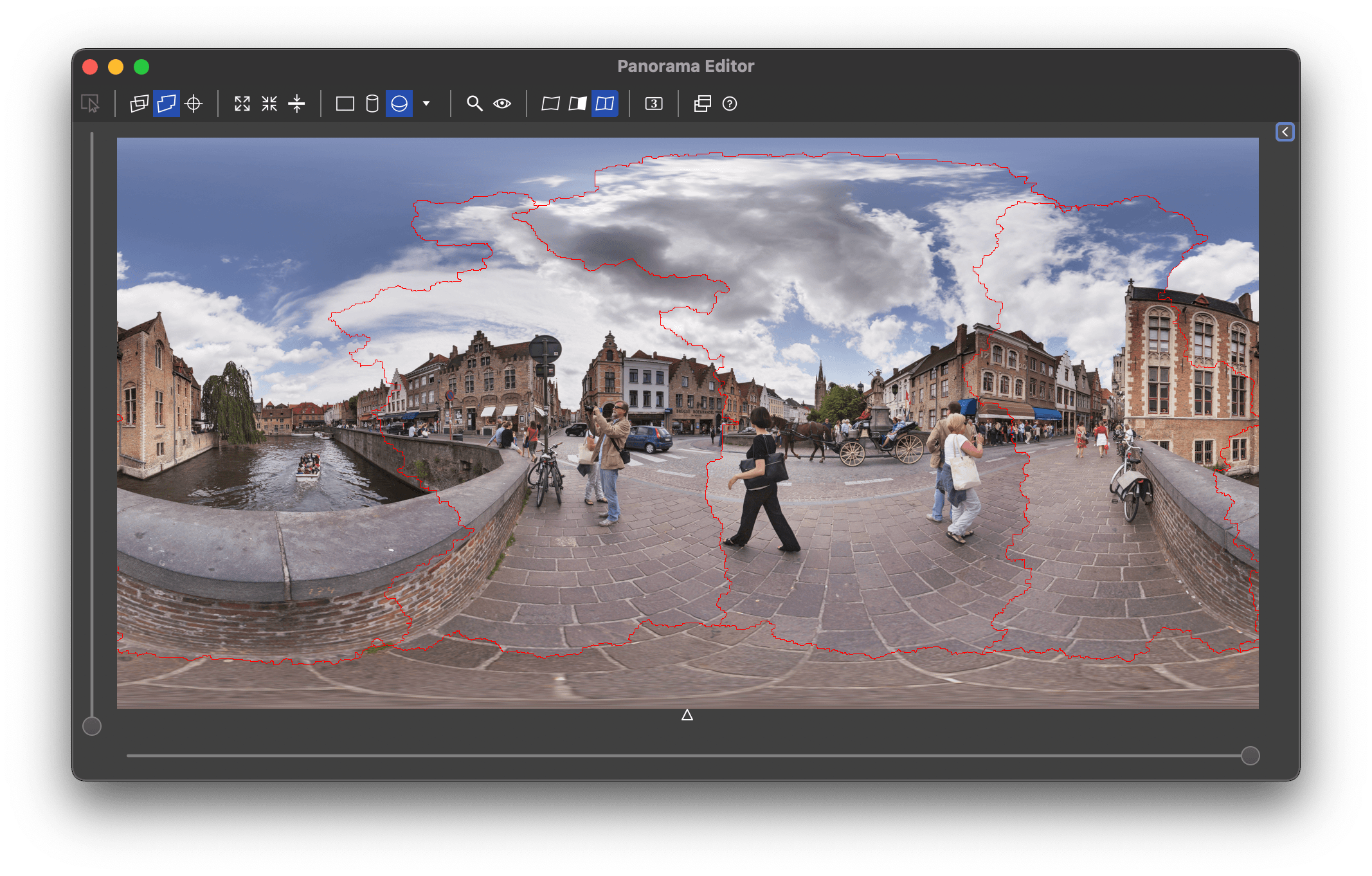1372x876 pixels.
Task: Toggle the show seams view button
Action: (x=605, y=104)
